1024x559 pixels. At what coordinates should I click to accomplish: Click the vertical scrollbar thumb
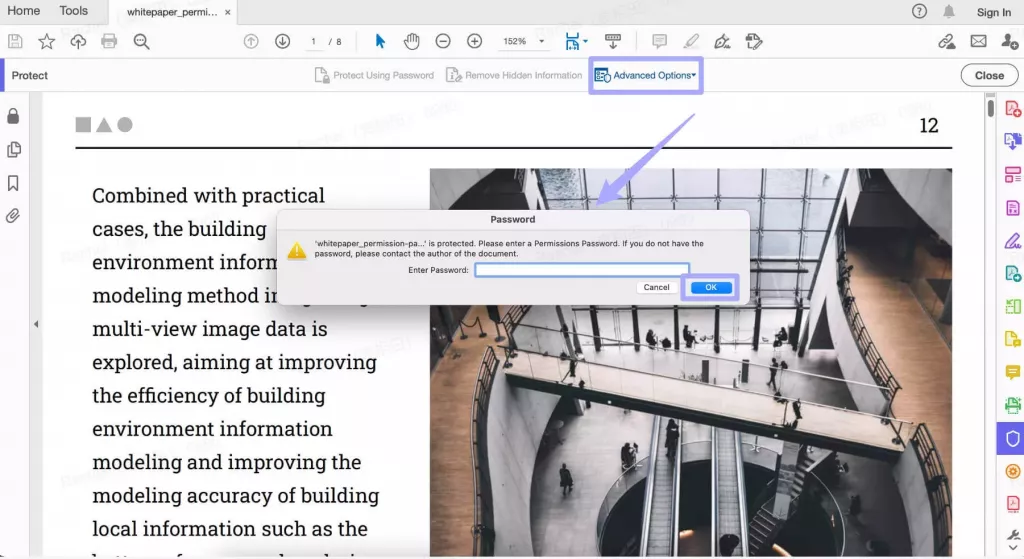click(x=990, y=108)
